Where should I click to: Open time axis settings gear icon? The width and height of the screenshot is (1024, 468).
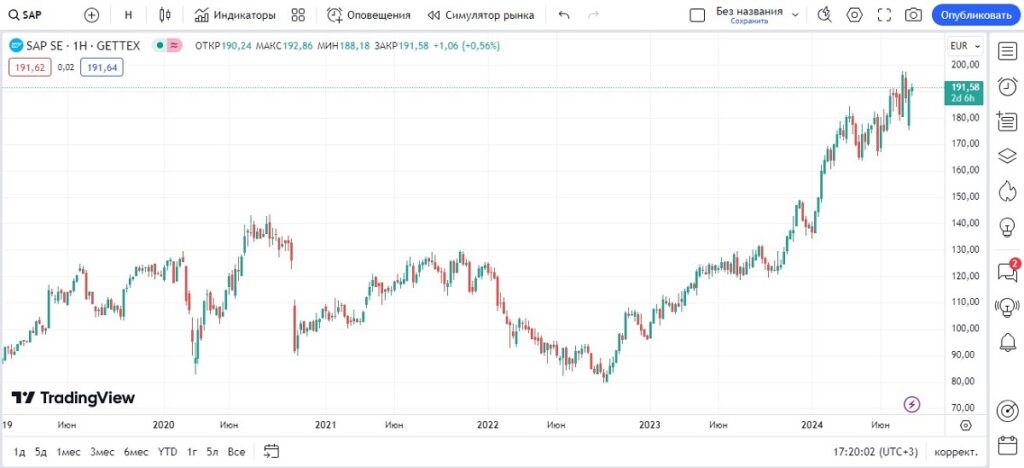[x=967, y=426]
